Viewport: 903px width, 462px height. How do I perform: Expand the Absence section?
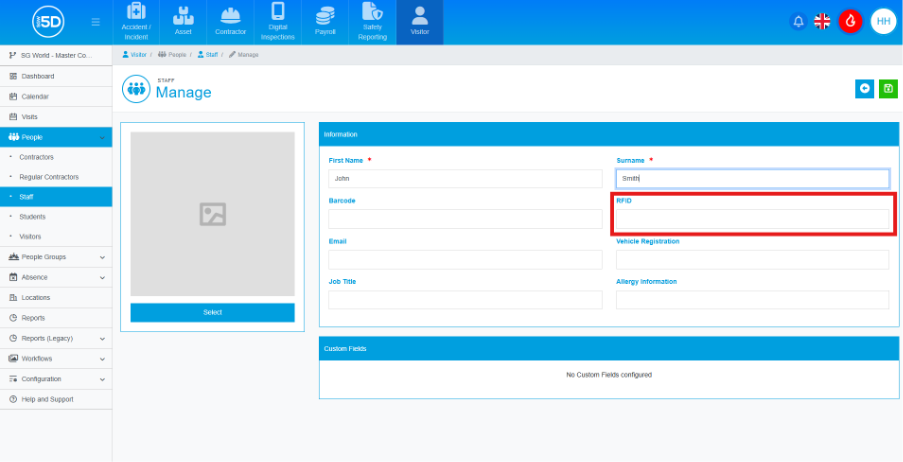coord(56,277)
